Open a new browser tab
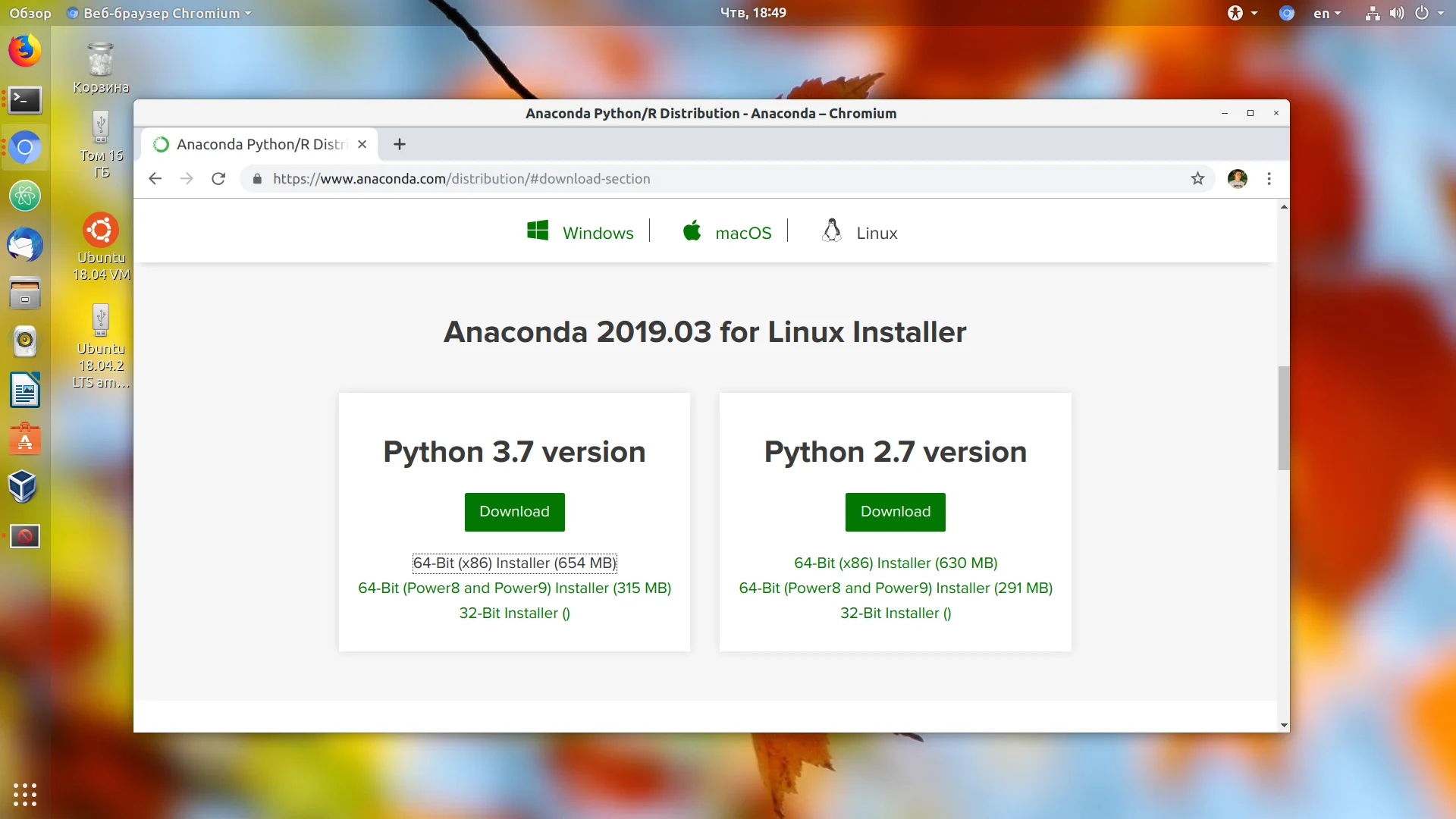The width and height of the screenshot is (1456, 819). click(x=400, y=144)
